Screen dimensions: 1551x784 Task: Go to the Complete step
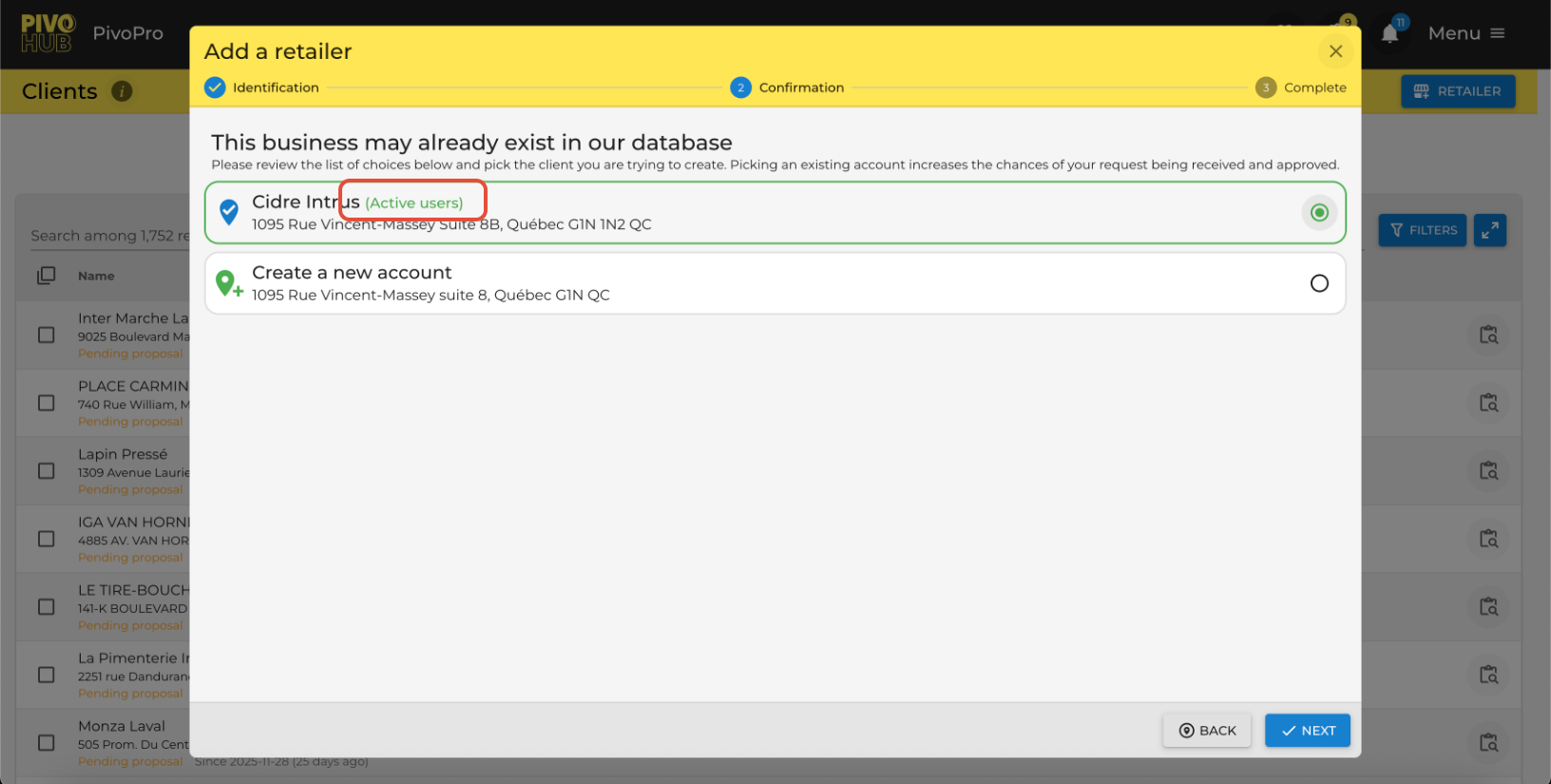pos(1300,87)
